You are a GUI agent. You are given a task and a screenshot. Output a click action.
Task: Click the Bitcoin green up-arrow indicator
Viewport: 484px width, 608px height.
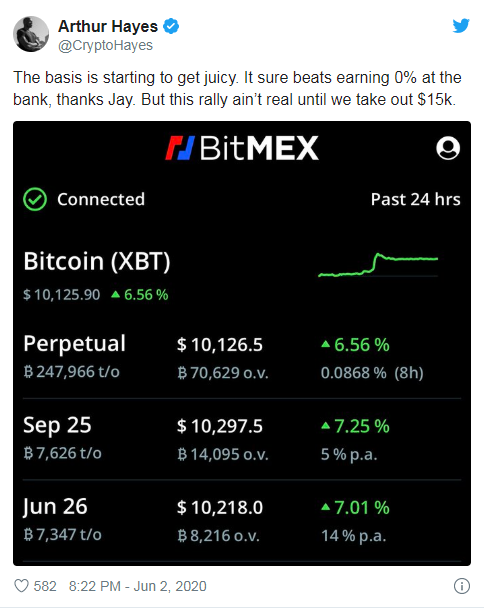(x=115, y=295)
